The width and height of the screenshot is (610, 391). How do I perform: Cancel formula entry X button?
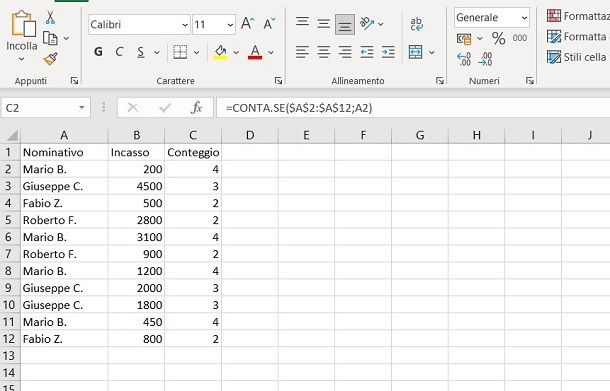coord(133,108)
